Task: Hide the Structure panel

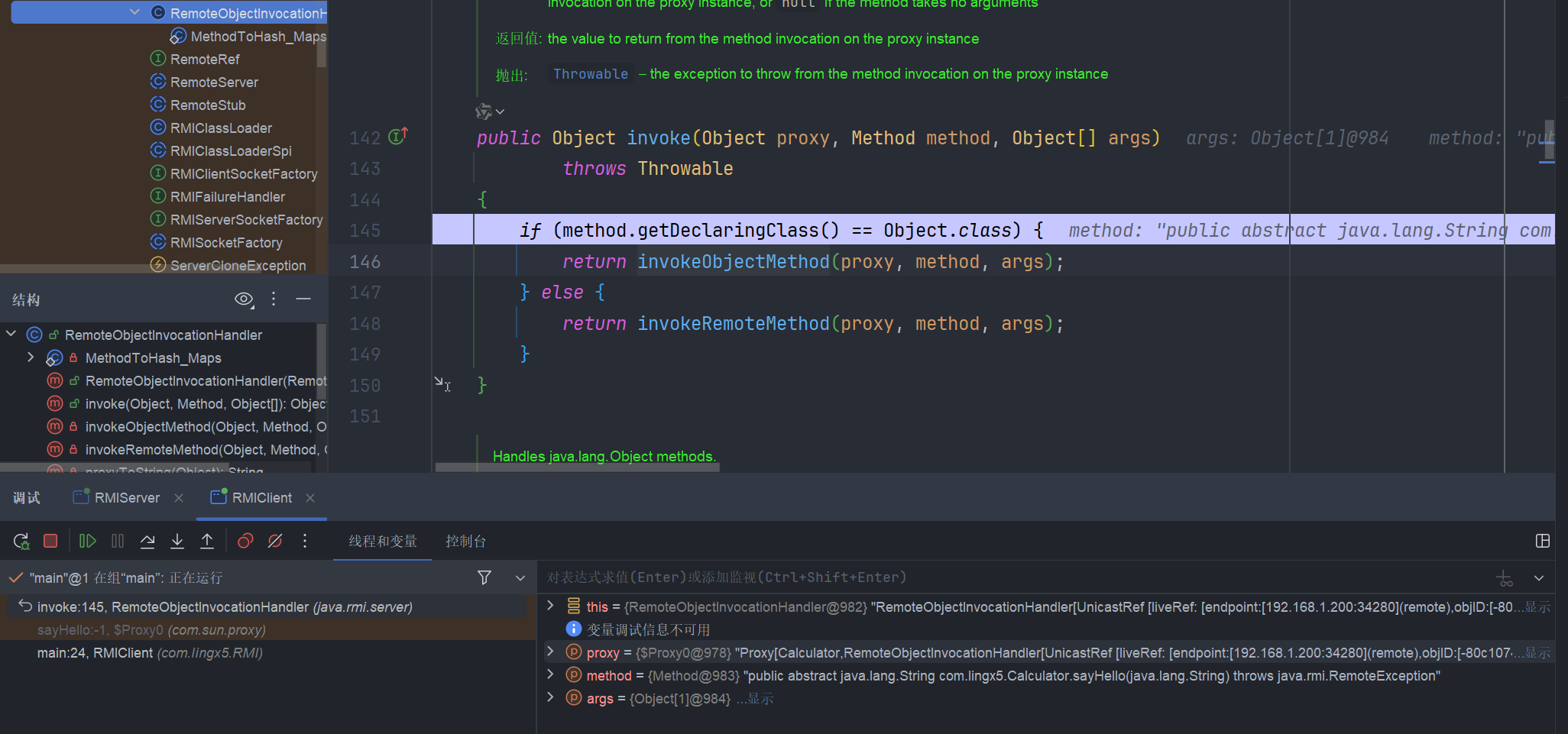Action: (303, 299)
